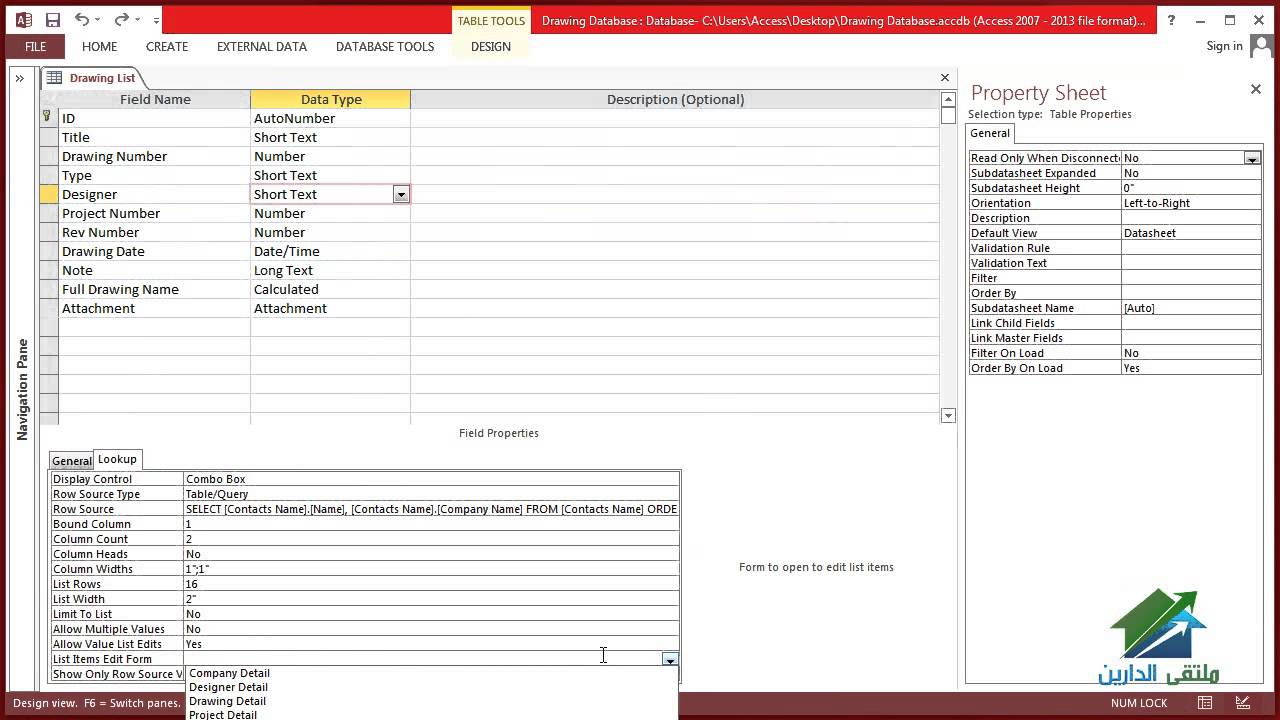The image size is (1280, 720).
Task: Expand Read Only When Disconnected dropdown
Action: coord(1252,158)
